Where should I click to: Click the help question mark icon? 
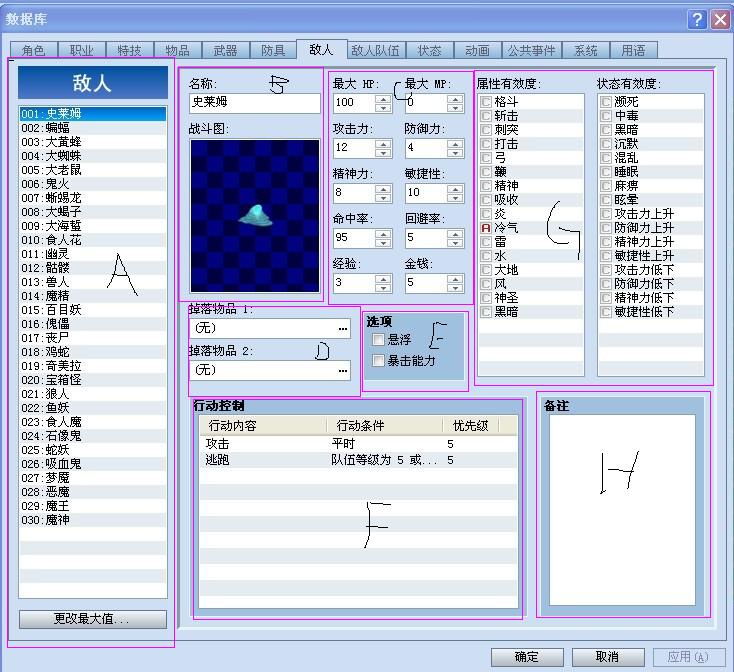697,20
